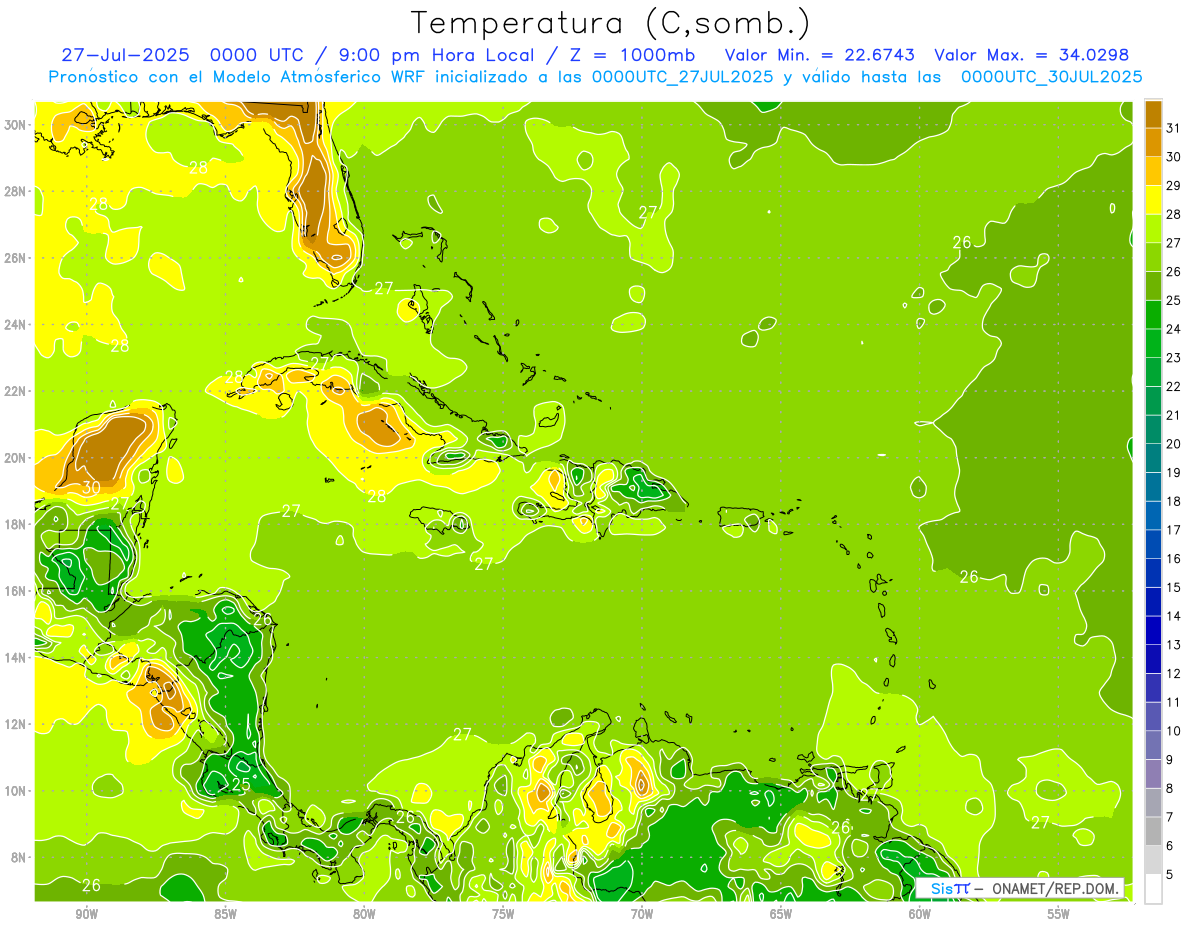Click the ONAMET/REP.DOM. credit label
Image resolution: width=1200 pixels, height=927 pixels.
(1055, 888)
